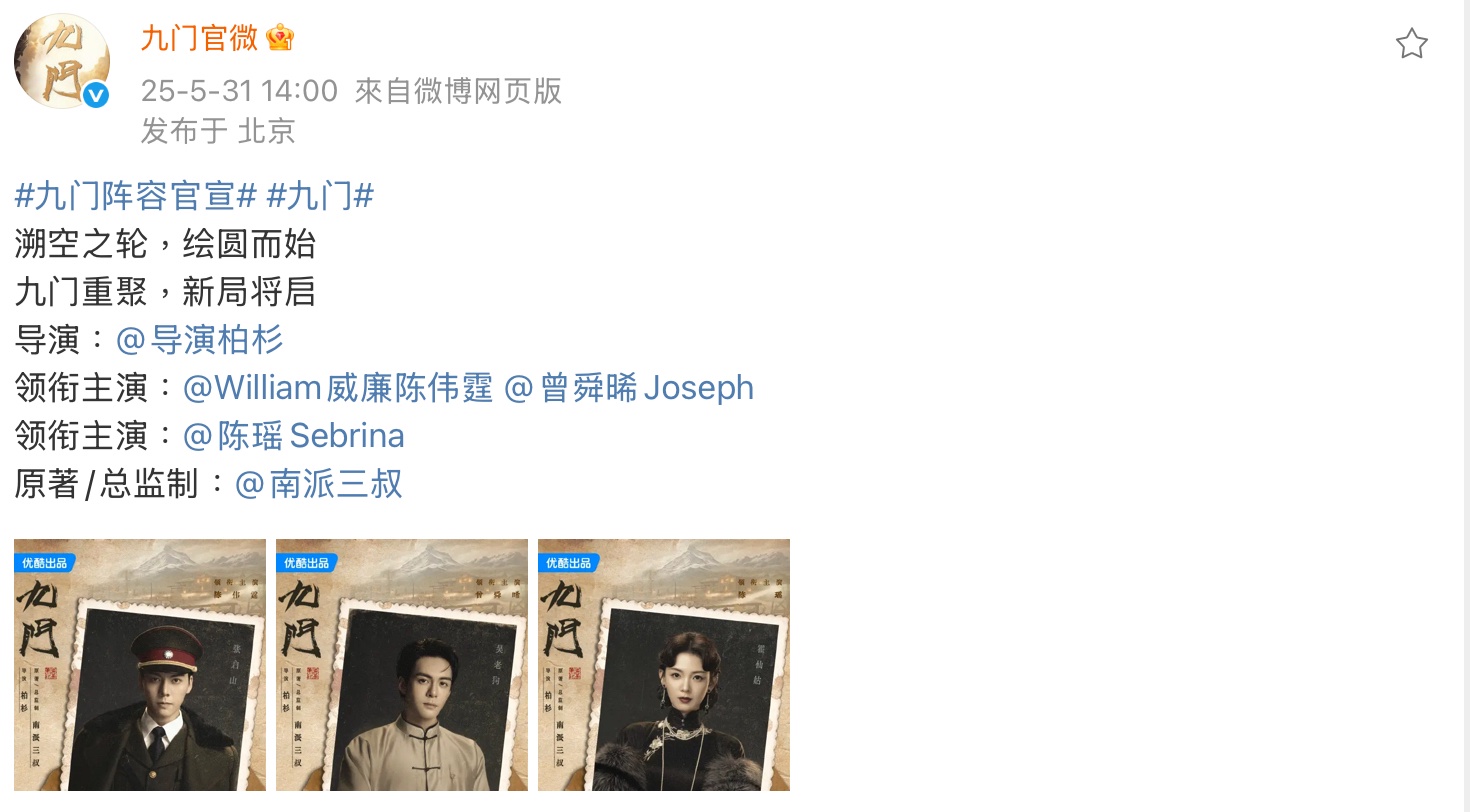Viewport: 1470px width, 812px height.
Task: Click the crown badge next to username
Action: tap(280, 39)
